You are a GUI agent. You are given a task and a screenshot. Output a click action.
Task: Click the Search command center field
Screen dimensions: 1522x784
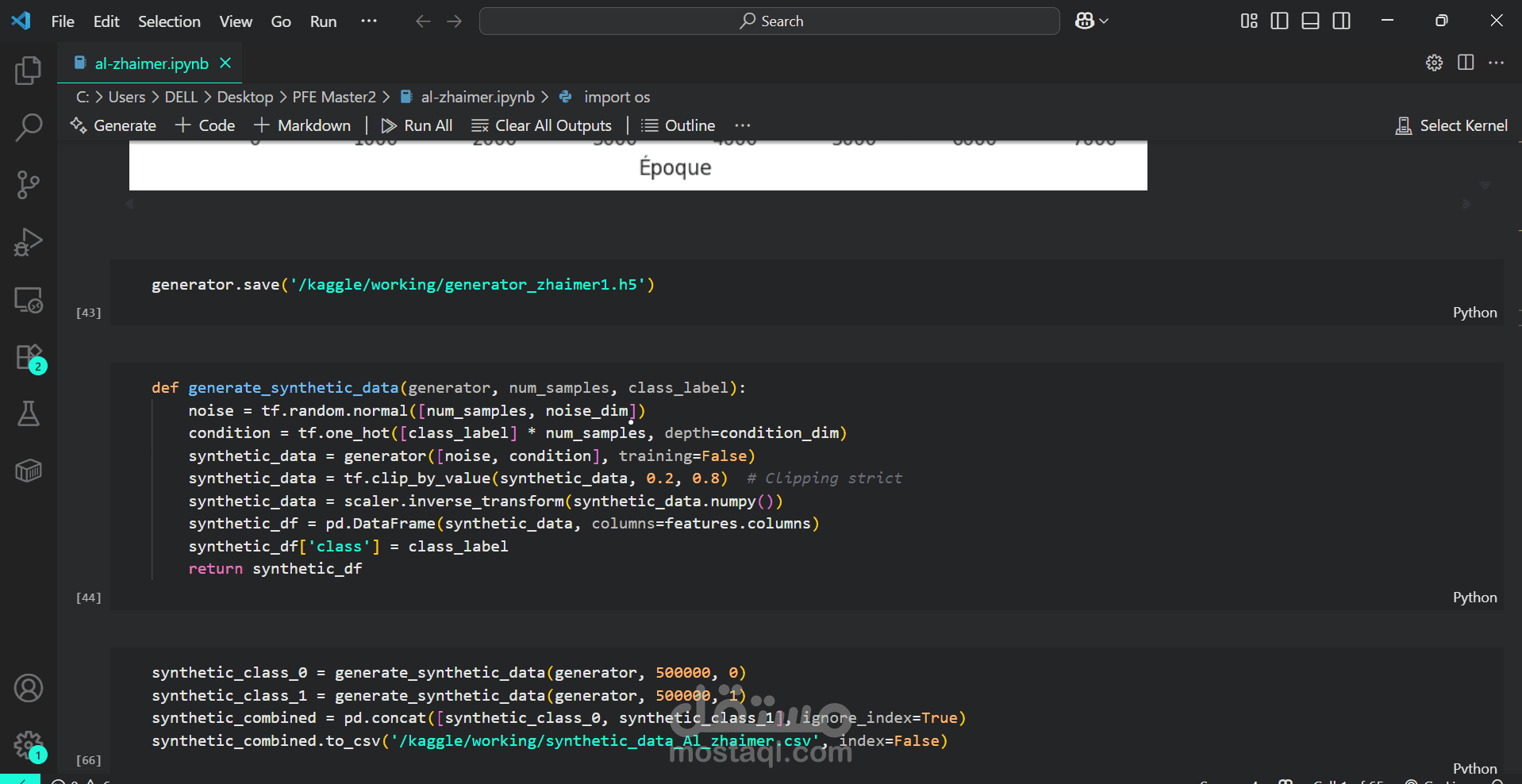tap(769, 21)
